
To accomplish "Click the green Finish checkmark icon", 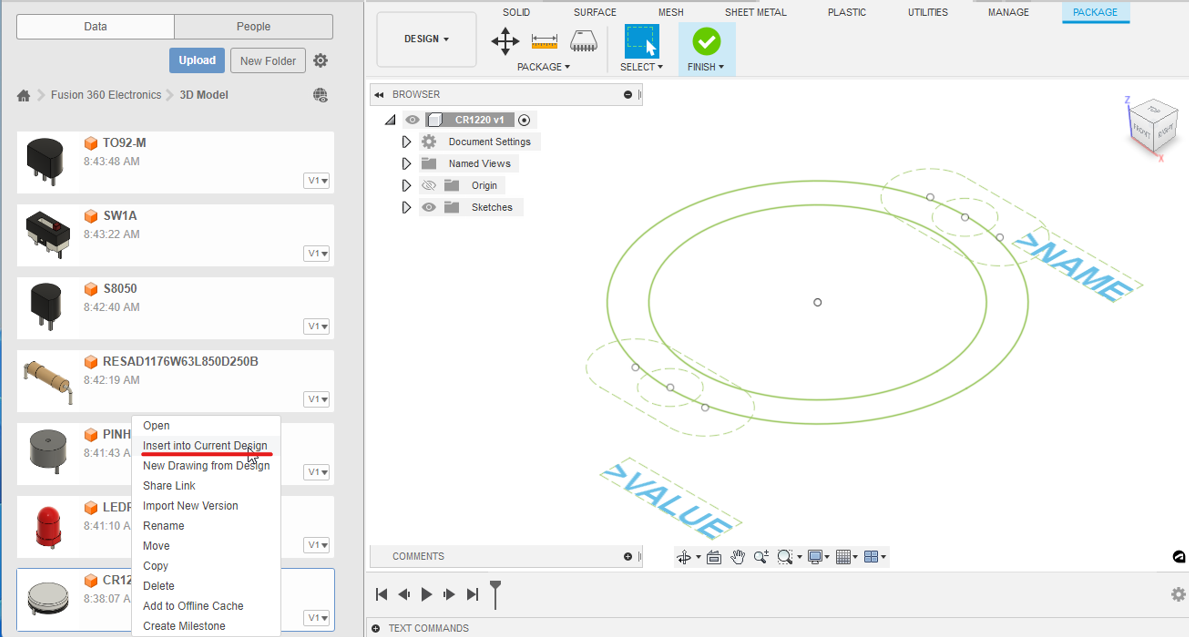I will pos(706,42).
